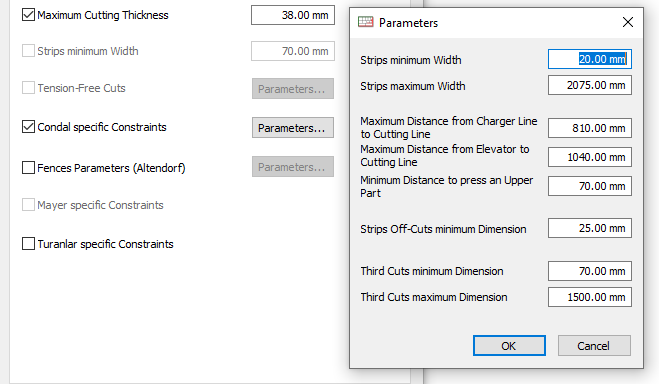Disable Condal specific Constraints checkbox

tap(28, 126)
